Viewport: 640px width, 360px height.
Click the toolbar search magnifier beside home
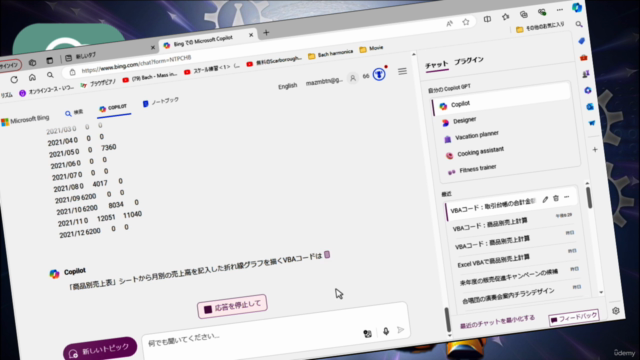[x=50, y=75]
